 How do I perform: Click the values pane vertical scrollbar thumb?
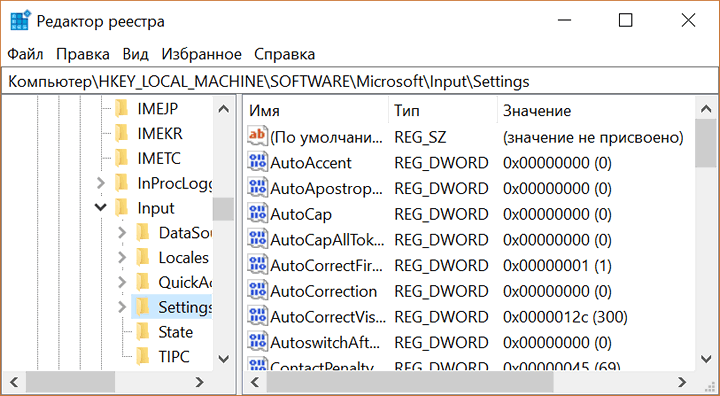[x=706, y=143]
